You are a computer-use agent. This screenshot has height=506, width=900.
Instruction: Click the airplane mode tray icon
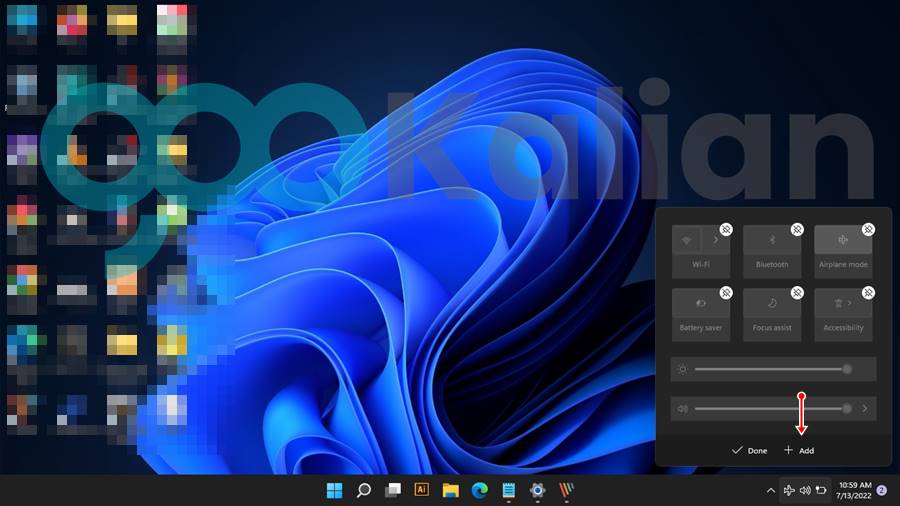(789, 490)
